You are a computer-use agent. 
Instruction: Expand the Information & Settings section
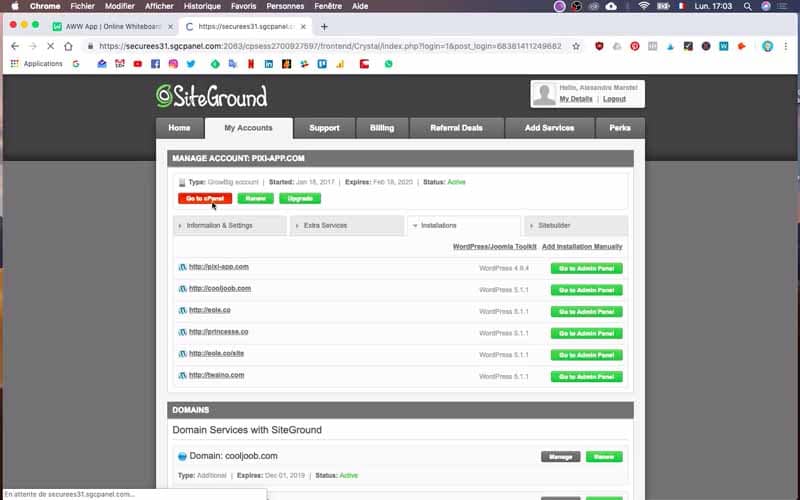click(x=230, y=226)
